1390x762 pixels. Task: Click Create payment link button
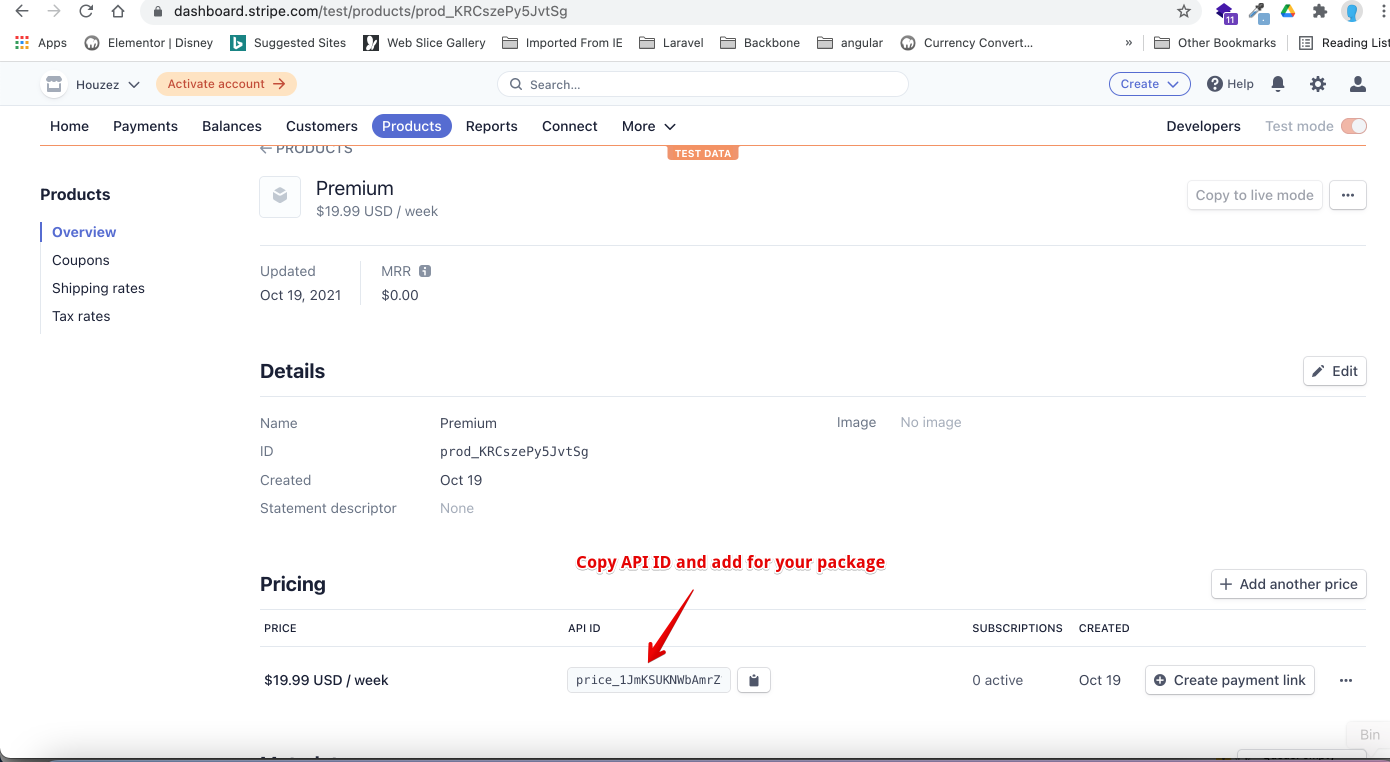pos(1230,680)
